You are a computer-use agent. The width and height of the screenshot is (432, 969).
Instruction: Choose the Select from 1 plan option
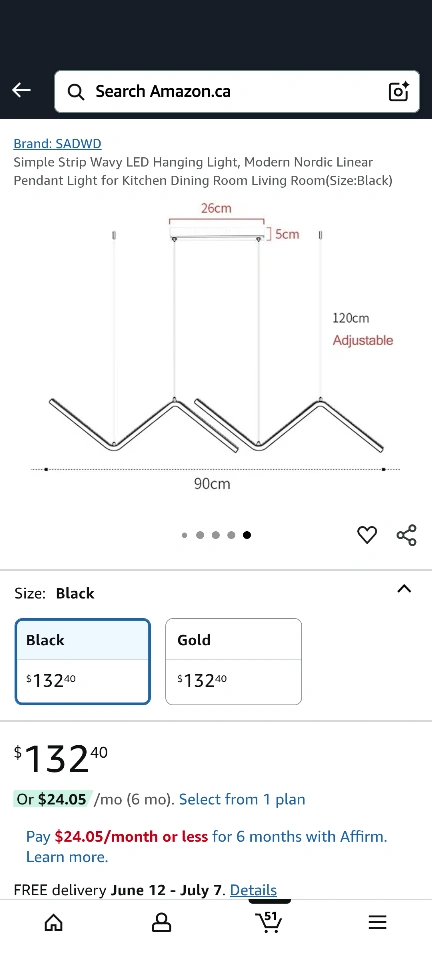point(242,799)
